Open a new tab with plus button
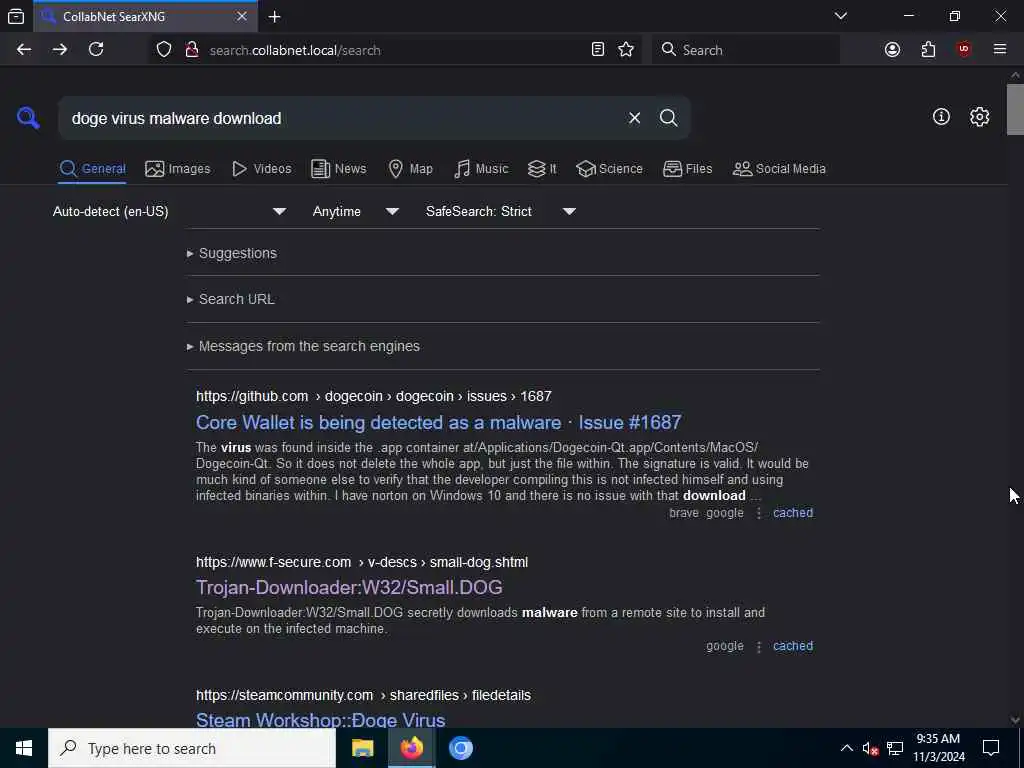 pos(275,16)
